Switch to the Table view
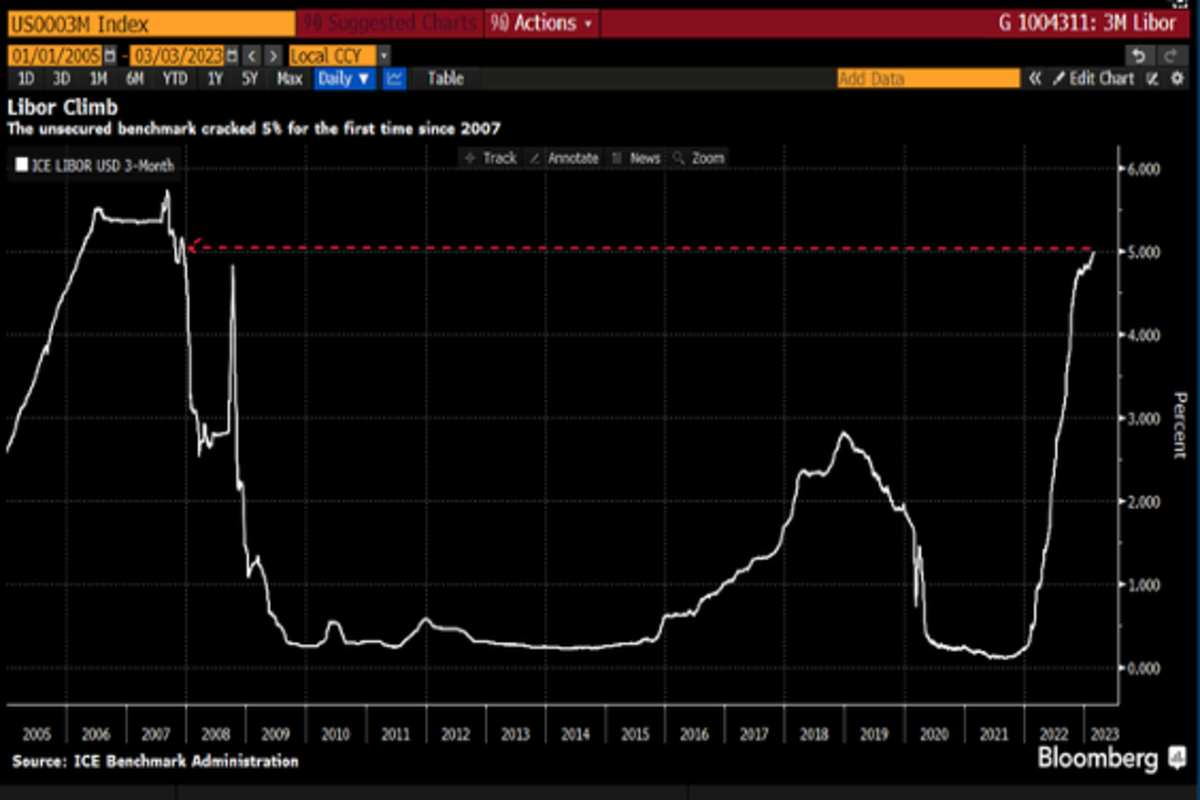 click(x=445, y=78)
